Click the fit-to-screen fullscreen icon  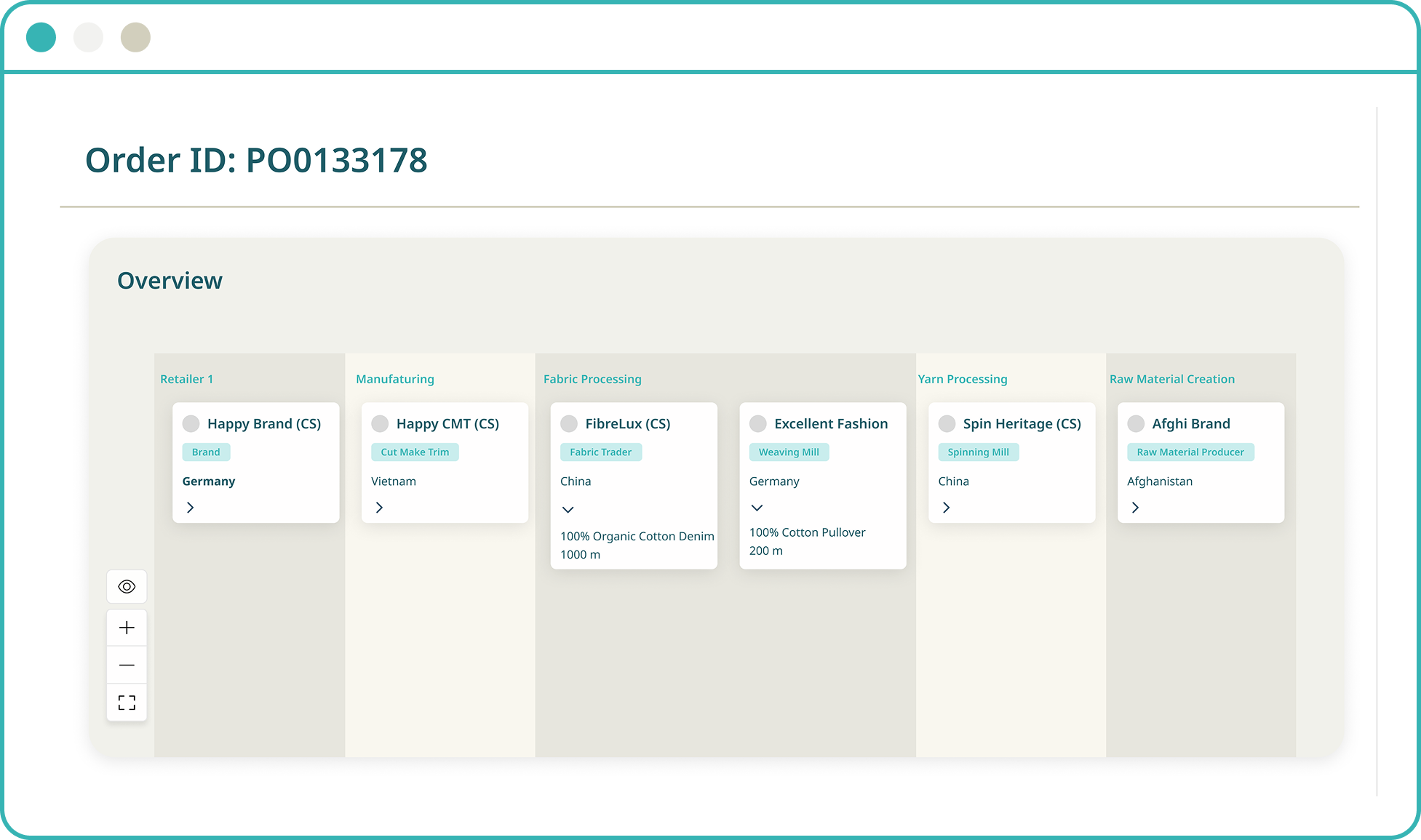pos(127,703)
